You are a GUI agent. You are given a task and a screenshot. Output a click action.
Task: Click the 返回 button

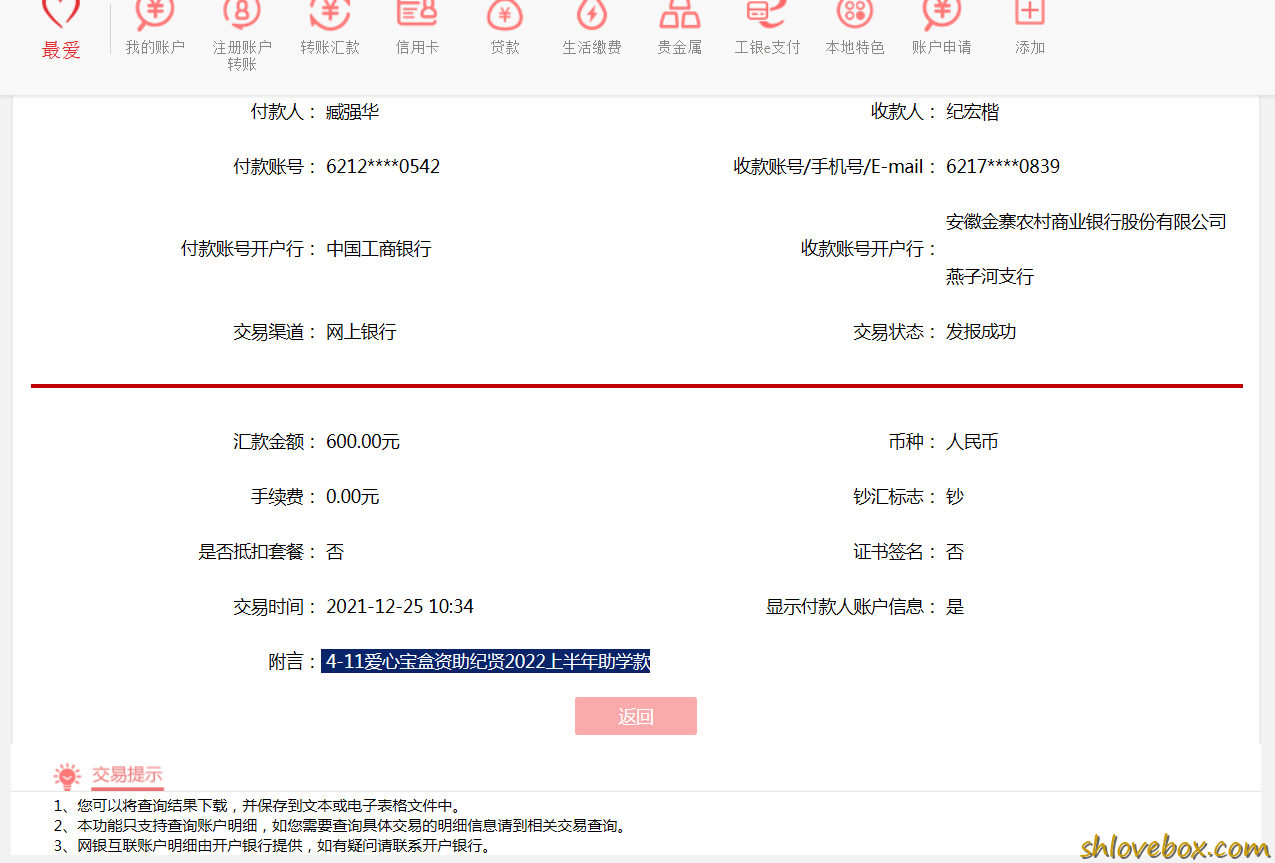[x=636, y=716]
